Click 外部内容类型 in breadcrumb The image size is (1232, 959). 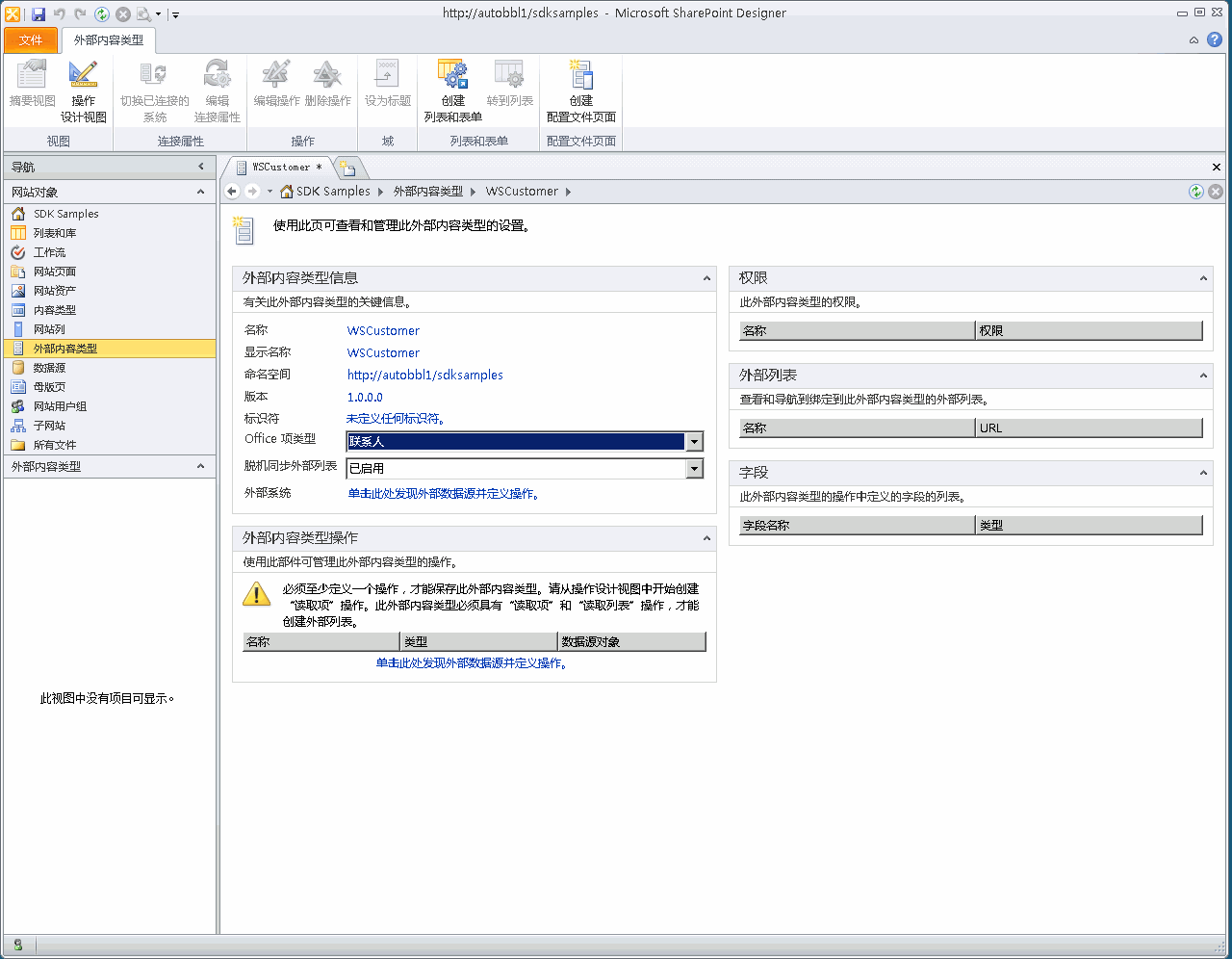pyautogui.click(x=427, y=192)
